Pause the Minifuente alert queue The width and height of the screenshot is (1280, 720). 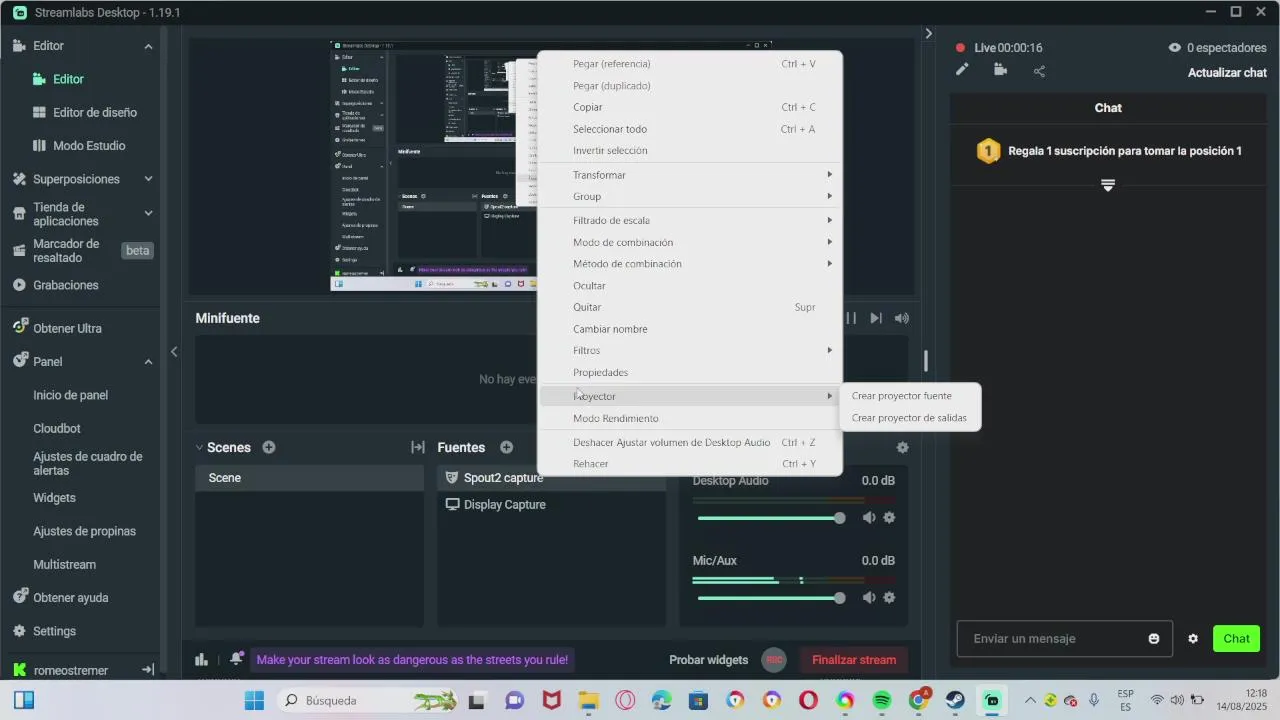pyautogui.click(x=851, y=318)
